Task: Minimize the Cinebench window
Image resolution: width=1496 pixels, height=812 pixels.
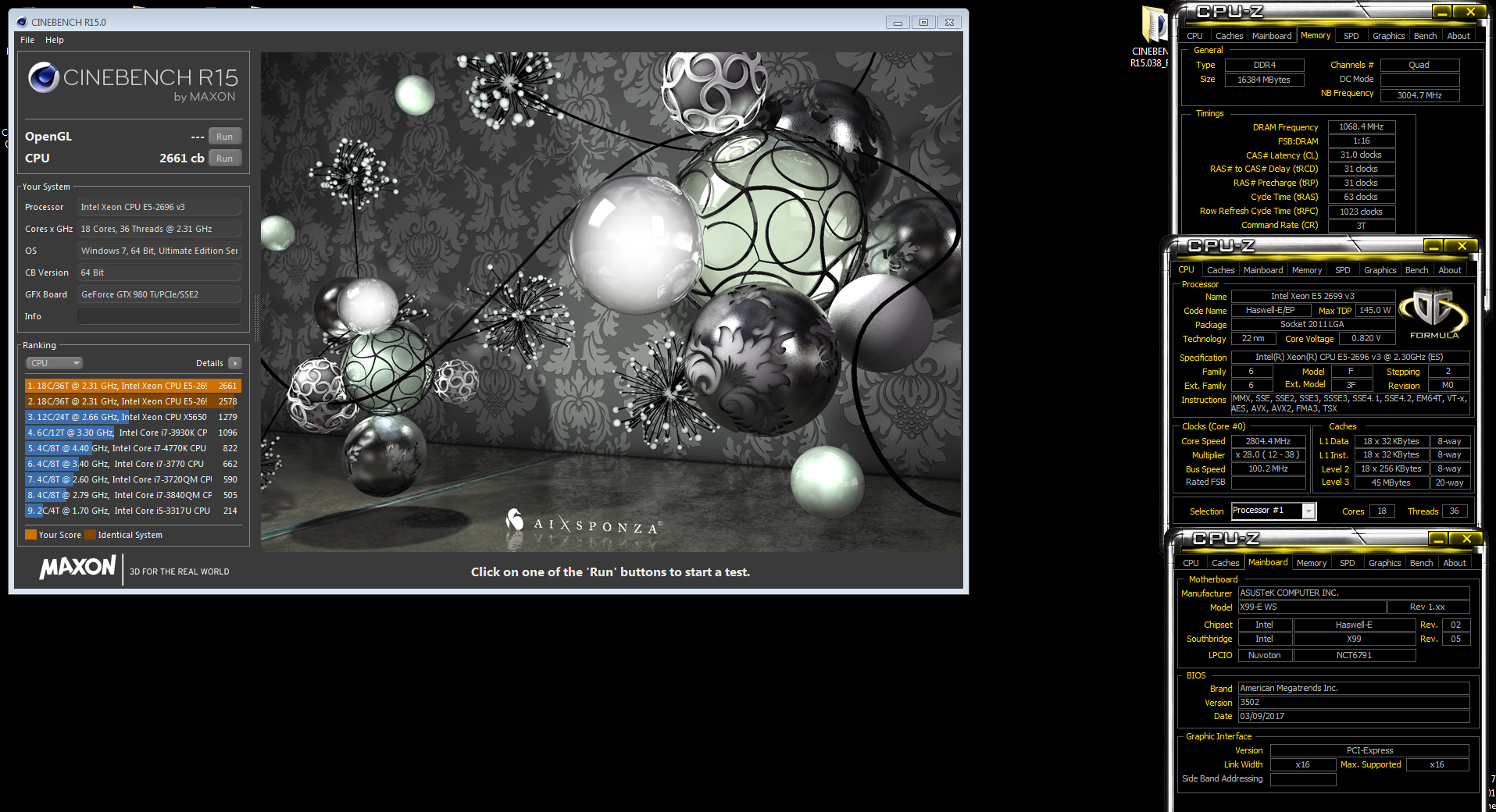Action: pos(898,23)
